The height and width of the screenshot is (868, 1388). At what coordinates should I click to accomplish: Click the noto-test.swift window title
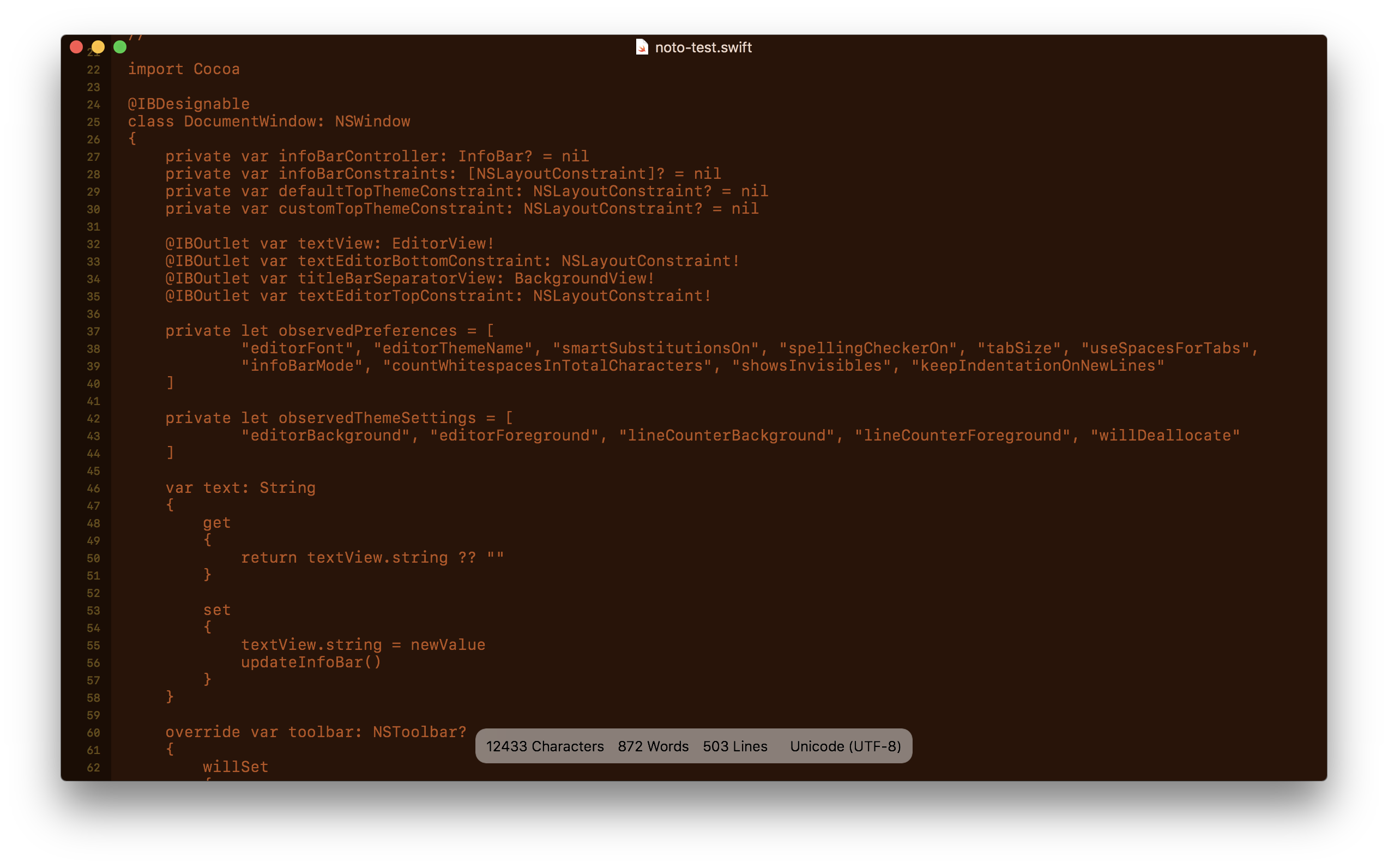point(703,47)
